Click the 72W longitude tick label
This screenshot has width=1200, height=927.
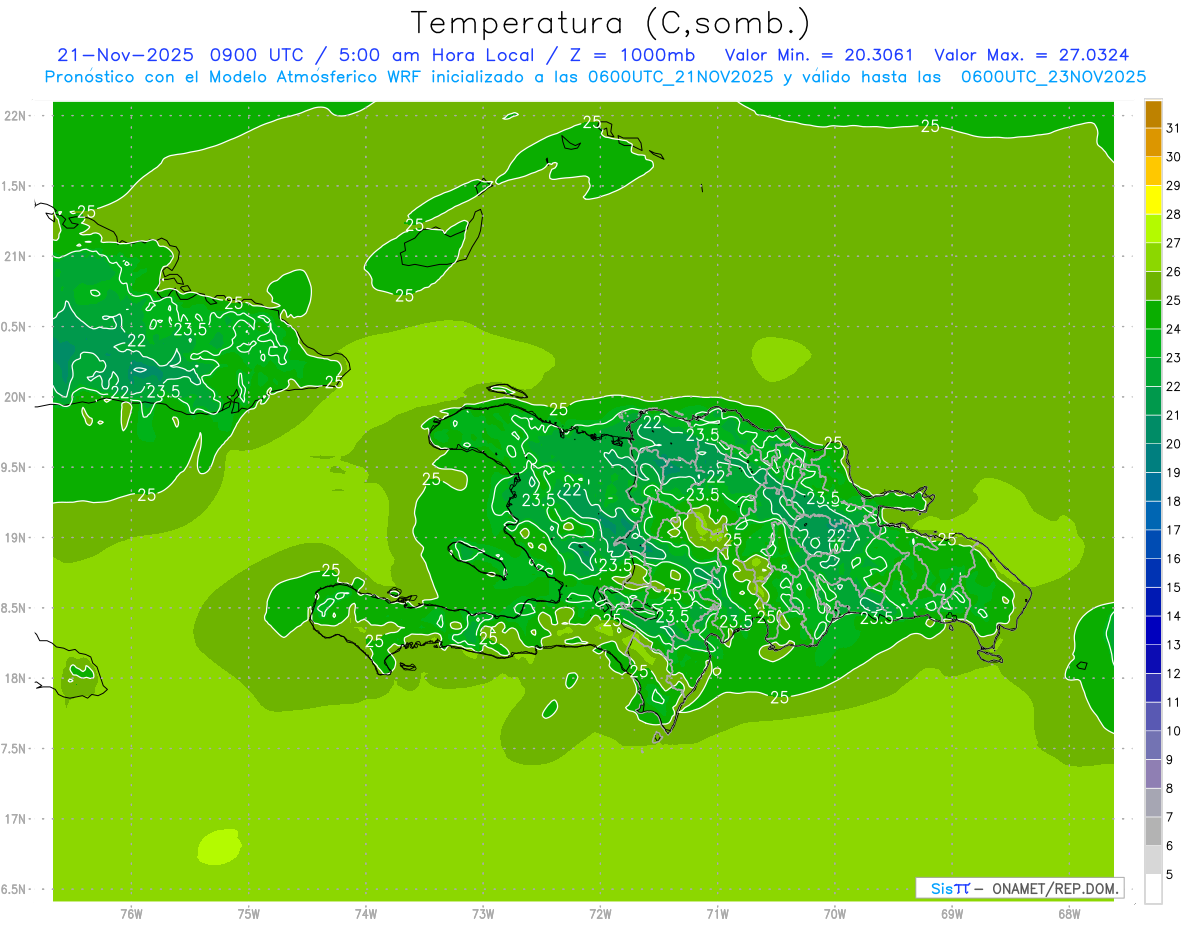(x=600, y=913)
